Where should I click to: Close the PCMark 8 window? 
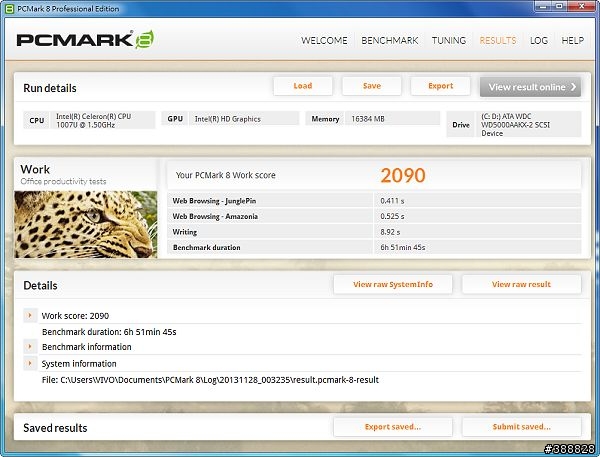581,6
